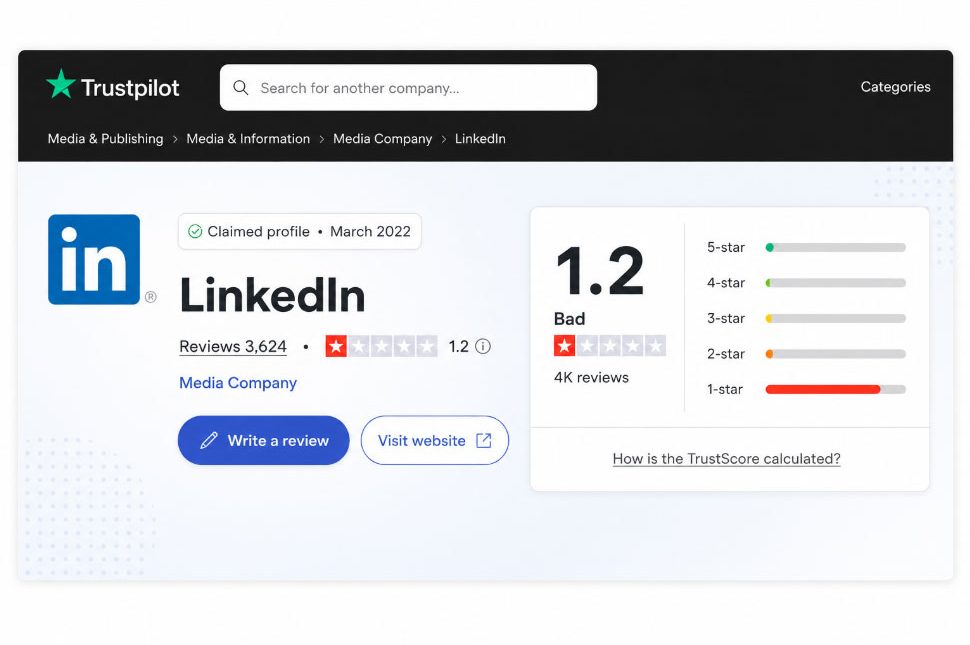This screenshot has height=645, width=970.
Task: Show TrustScore info icon beside 1.2
Action: click(x=483, y=346)
